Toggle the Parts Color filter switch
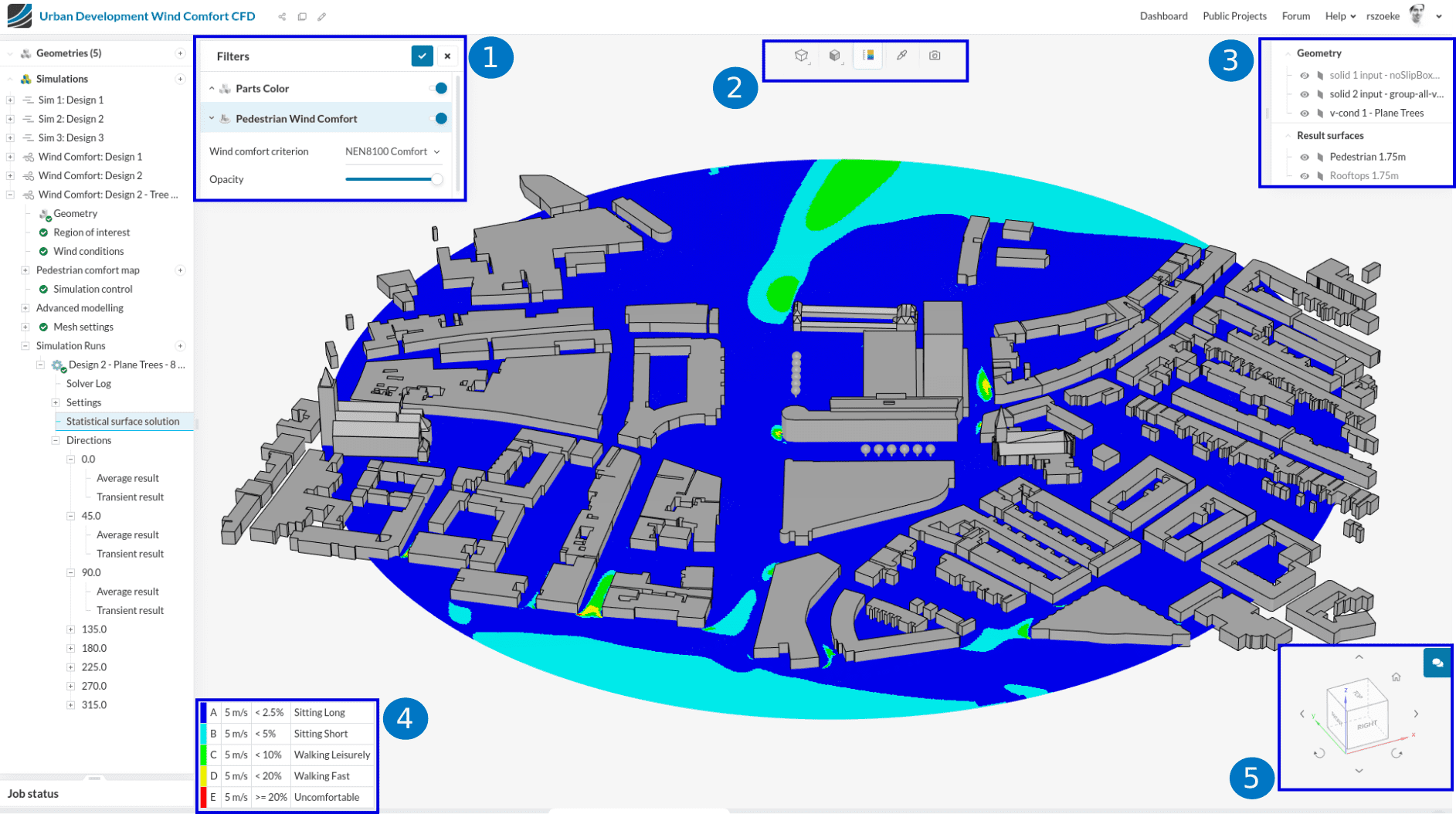Viewport: 1456px width, 814px height. click(x=439, y=88)
